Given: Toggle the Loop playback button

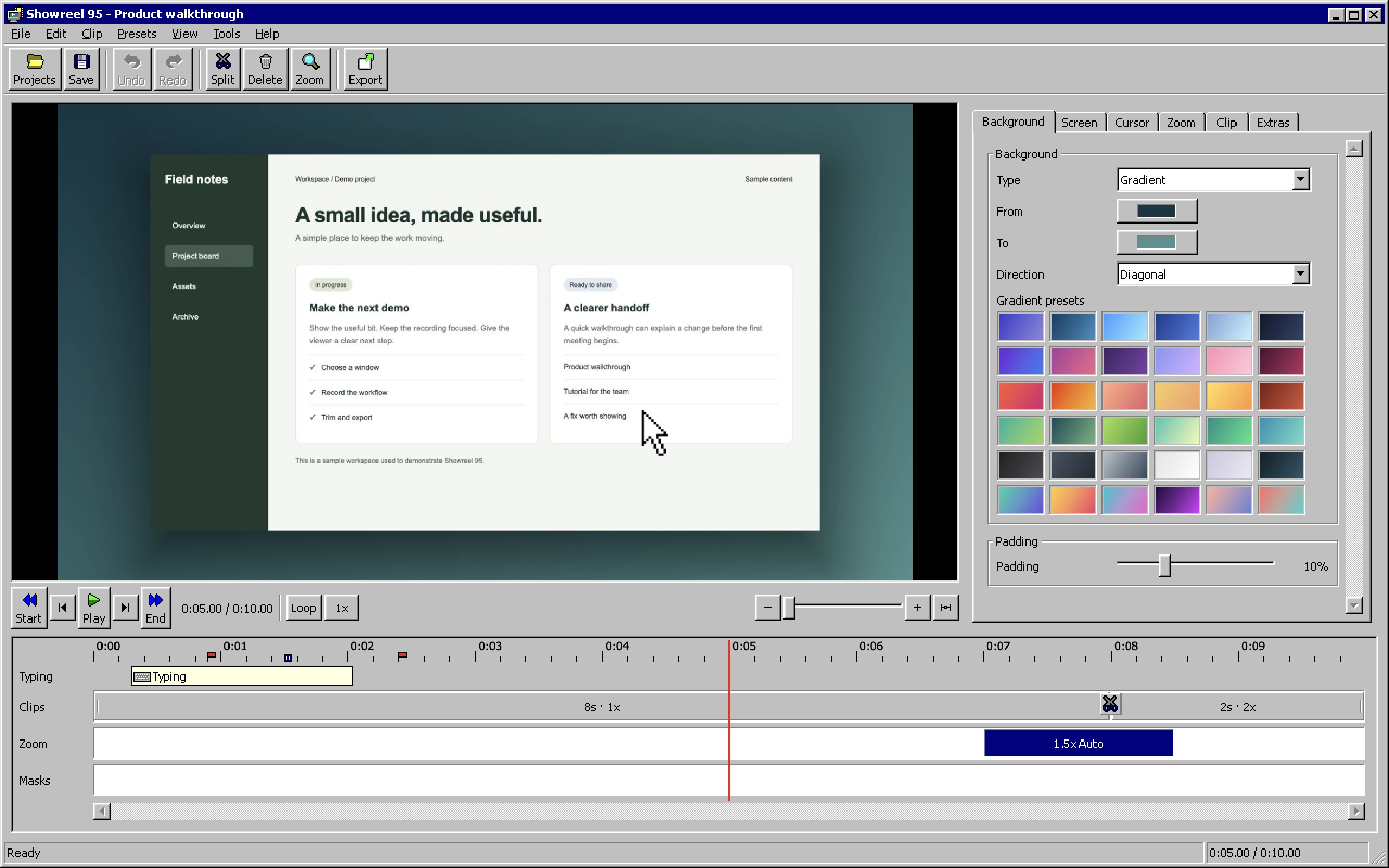Looking at the screenshot, I should (x=303, y=608).
